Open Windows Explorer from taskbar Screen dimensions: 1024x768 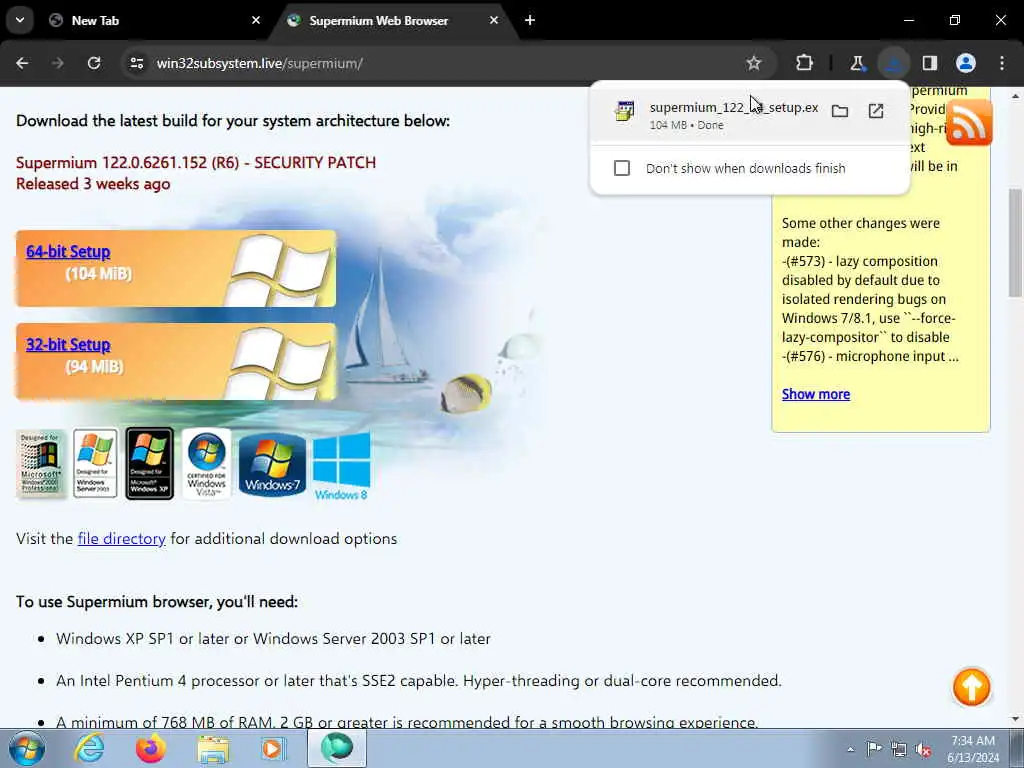(x=214, y=748)
